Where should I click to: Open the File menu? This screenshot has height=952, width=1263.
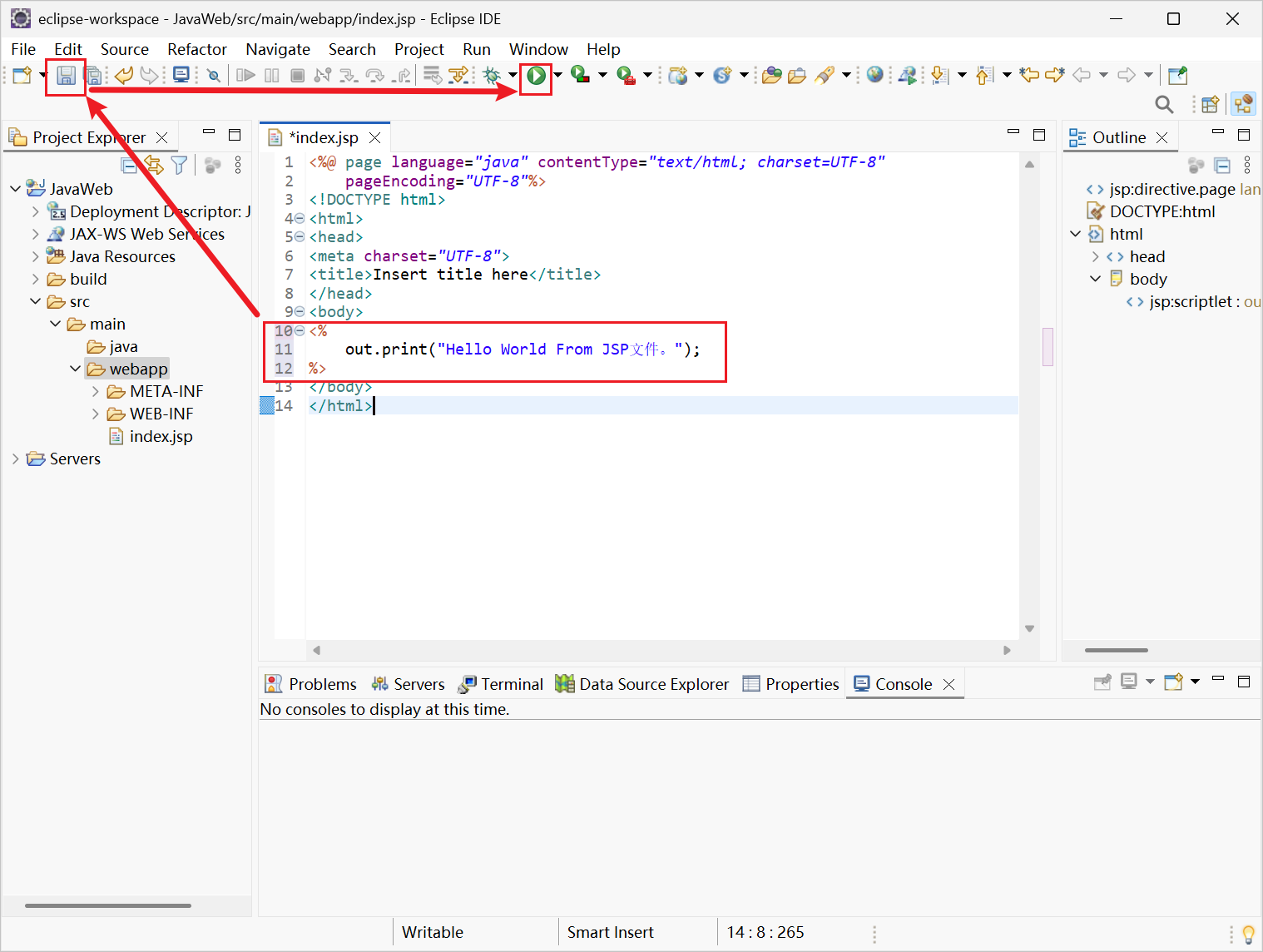tap(23, 49)
